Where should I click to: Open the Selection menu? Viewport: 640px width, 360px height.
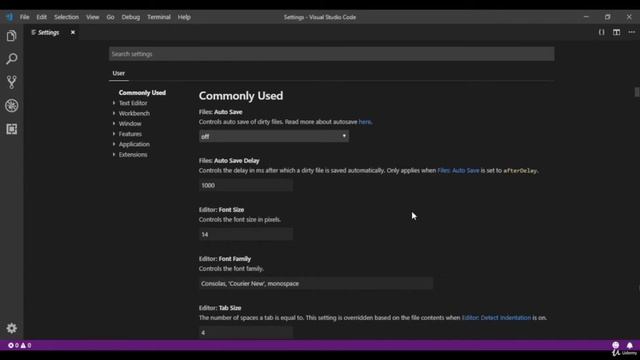pos(66,17)
